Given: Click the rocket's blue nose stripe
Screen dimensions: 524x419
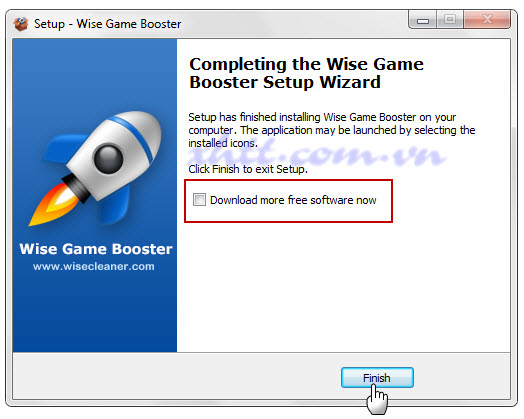Looking at the screenshot, I should click(132, 137).
